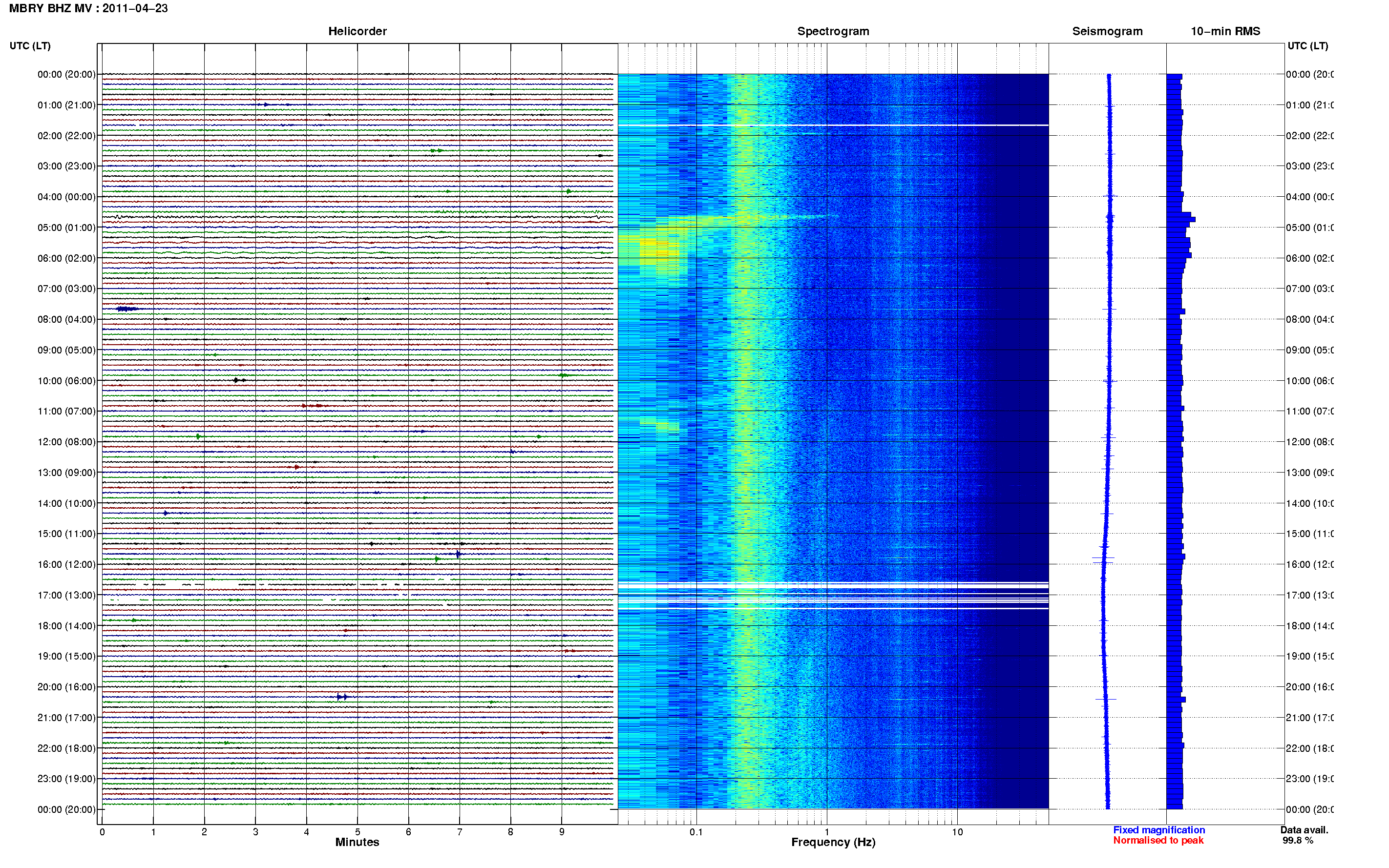Click the seismogram spike near 20:25
The image size is (1389, 868).
tap(1106, 699)
